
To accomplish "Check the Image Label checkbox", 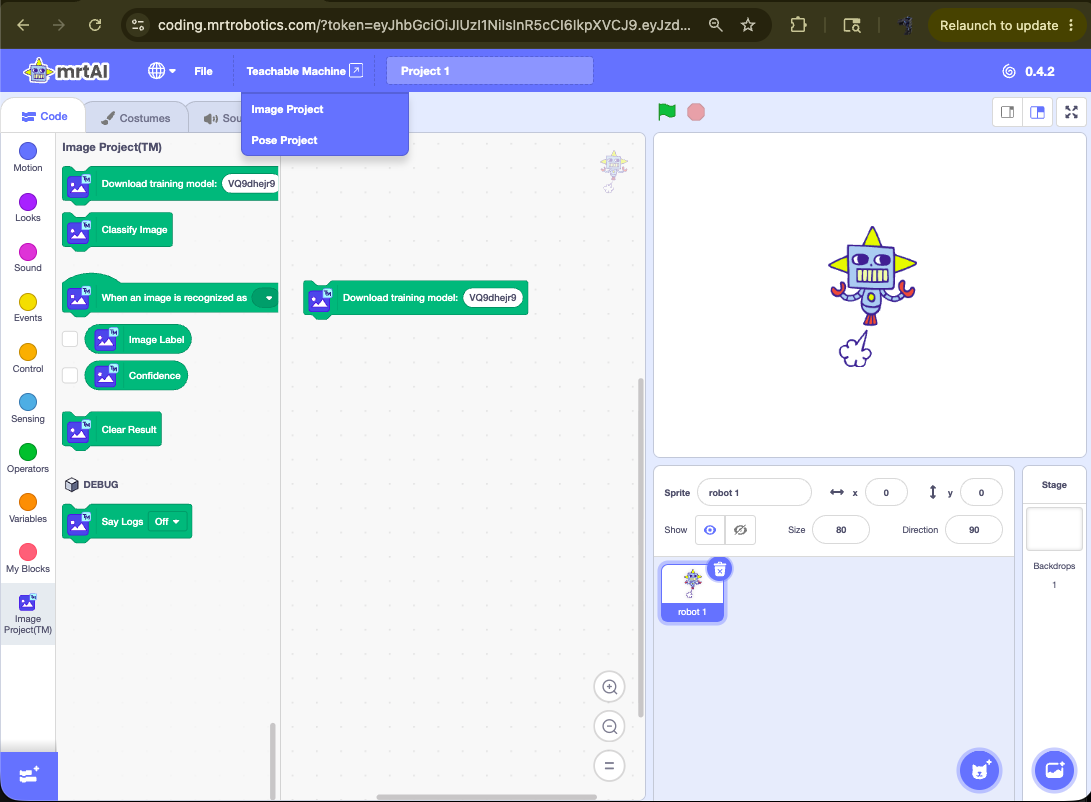I will (x=70, y=339).
